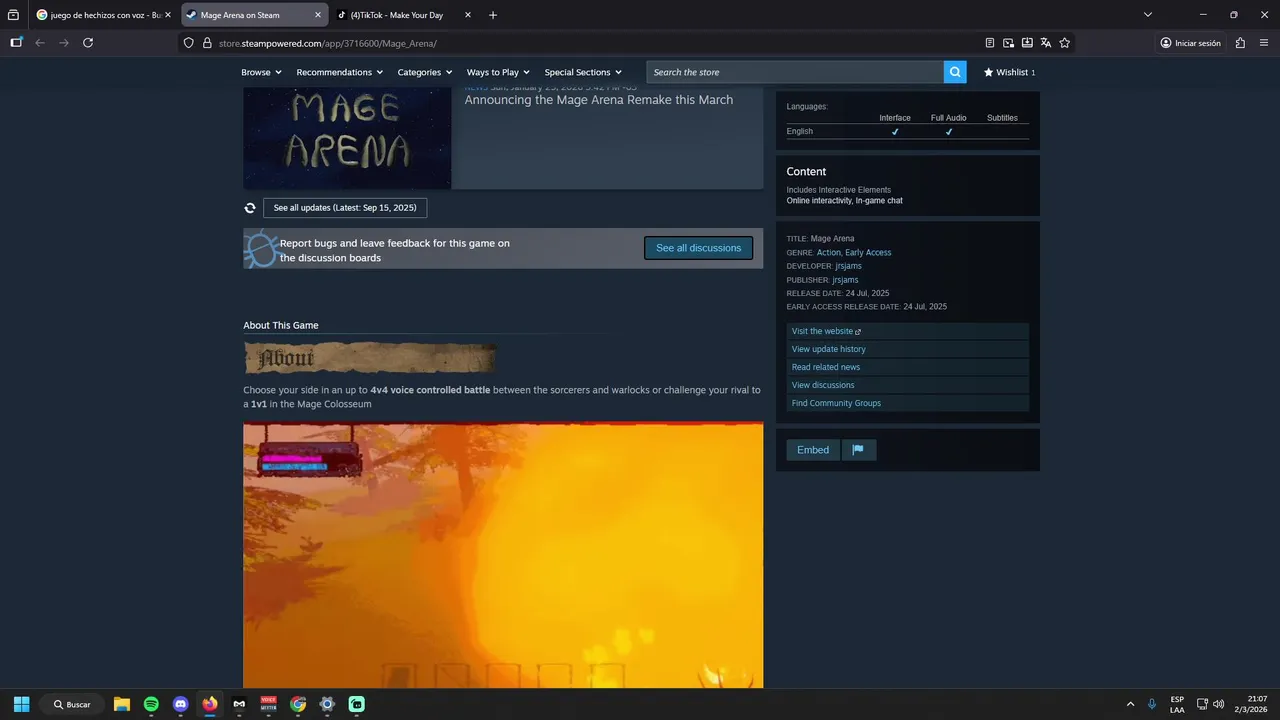Screen dimensions: 1280x720
Task: Open Voicemeeter from the taskbar
Action: point(268,704)
